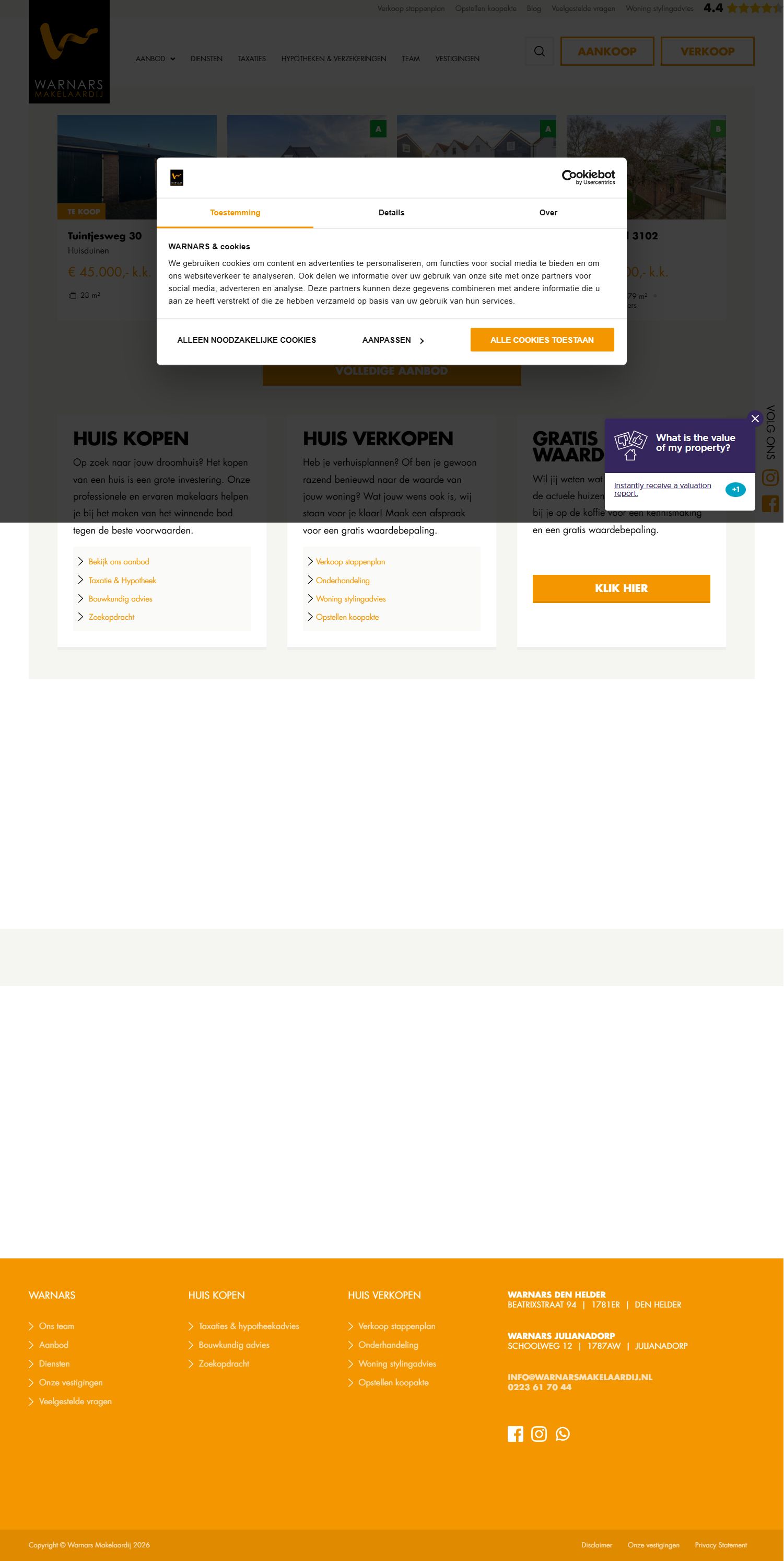Allow all cookies with Alle Cookies Toestaan
Image resolution: width=784 pixels, height=1561 pixels.
pos(542,340)
